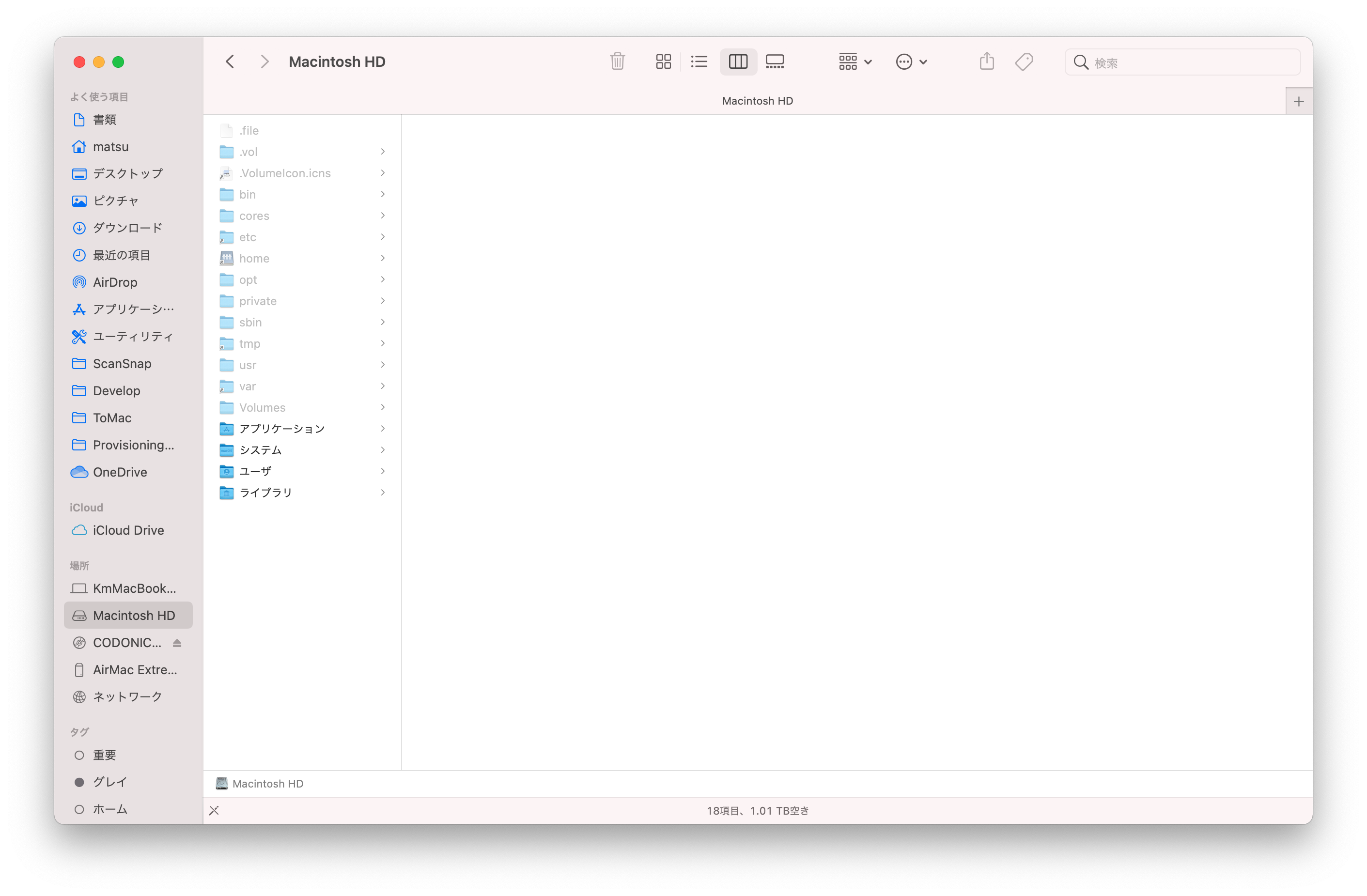
Task: Select Macintosh HD in sidebar
Action: [128, 615]
